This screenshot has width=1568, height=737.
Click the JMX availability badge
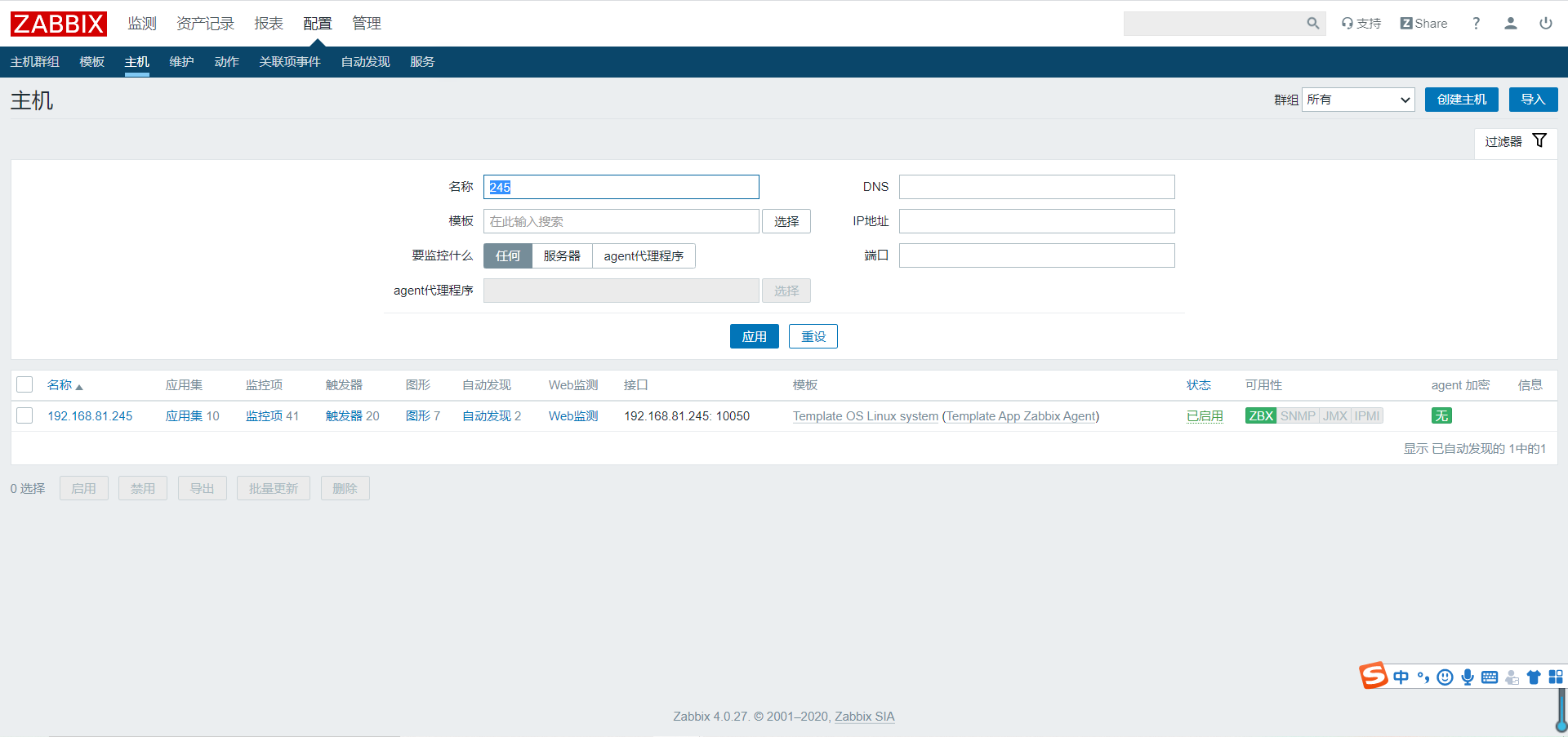(x=1335, y=416)
